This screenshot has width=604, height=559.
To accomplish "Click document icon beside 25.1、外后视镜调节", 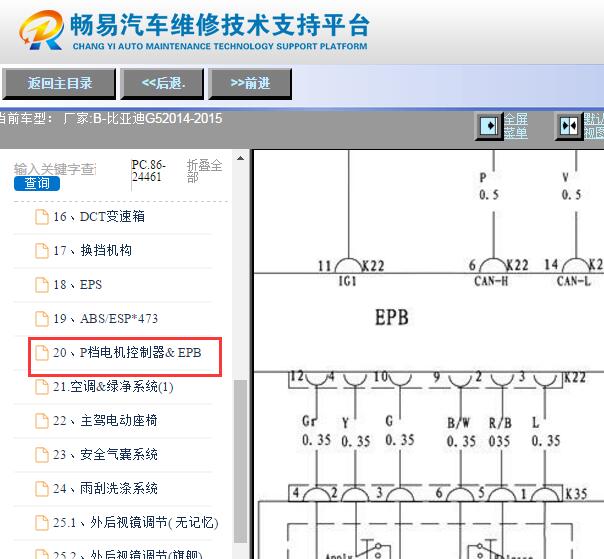I will pos(42,523).
